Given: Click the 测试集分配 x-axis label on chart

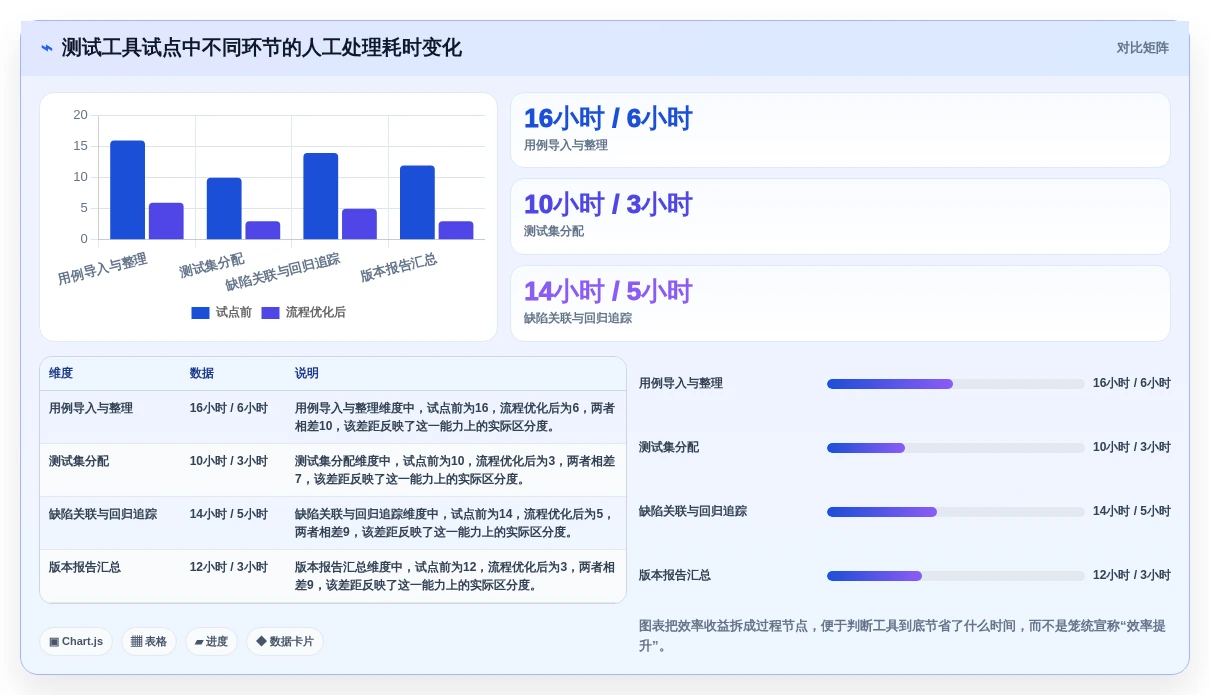Looking at the screenshot, I should (212, 265).
